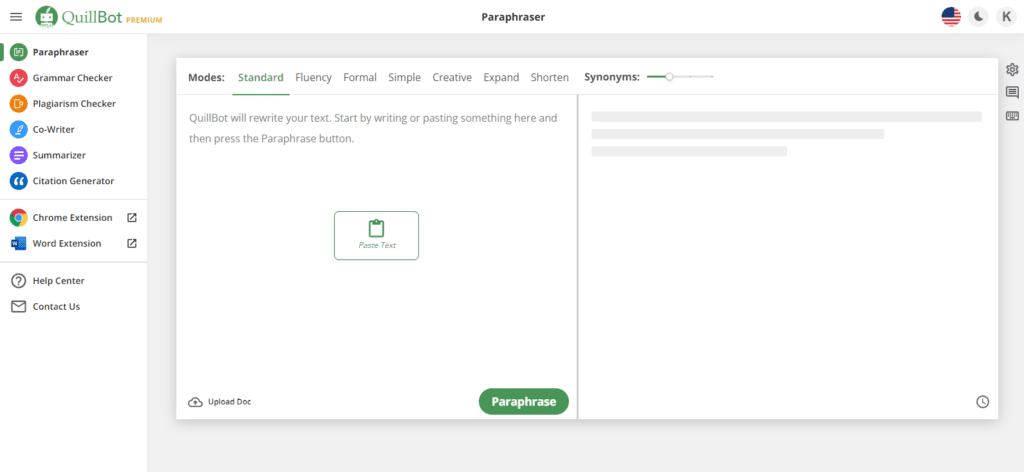1024x472 pixels.
Task: Switch to Expand mode
Action: tap(501, 77)
